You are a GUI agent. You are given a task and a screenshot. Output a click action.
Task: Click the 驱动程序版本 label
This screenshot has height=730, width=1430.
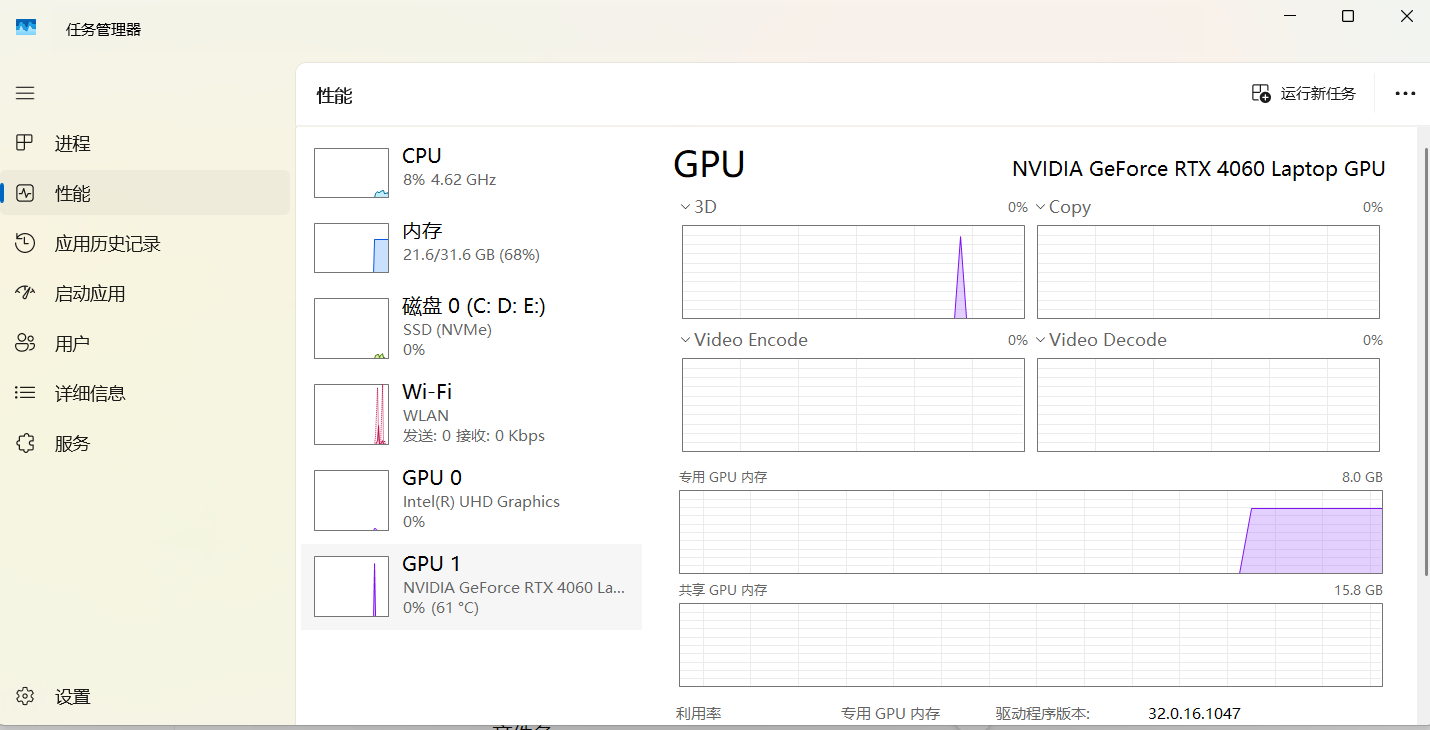(x=1042, y=714)
